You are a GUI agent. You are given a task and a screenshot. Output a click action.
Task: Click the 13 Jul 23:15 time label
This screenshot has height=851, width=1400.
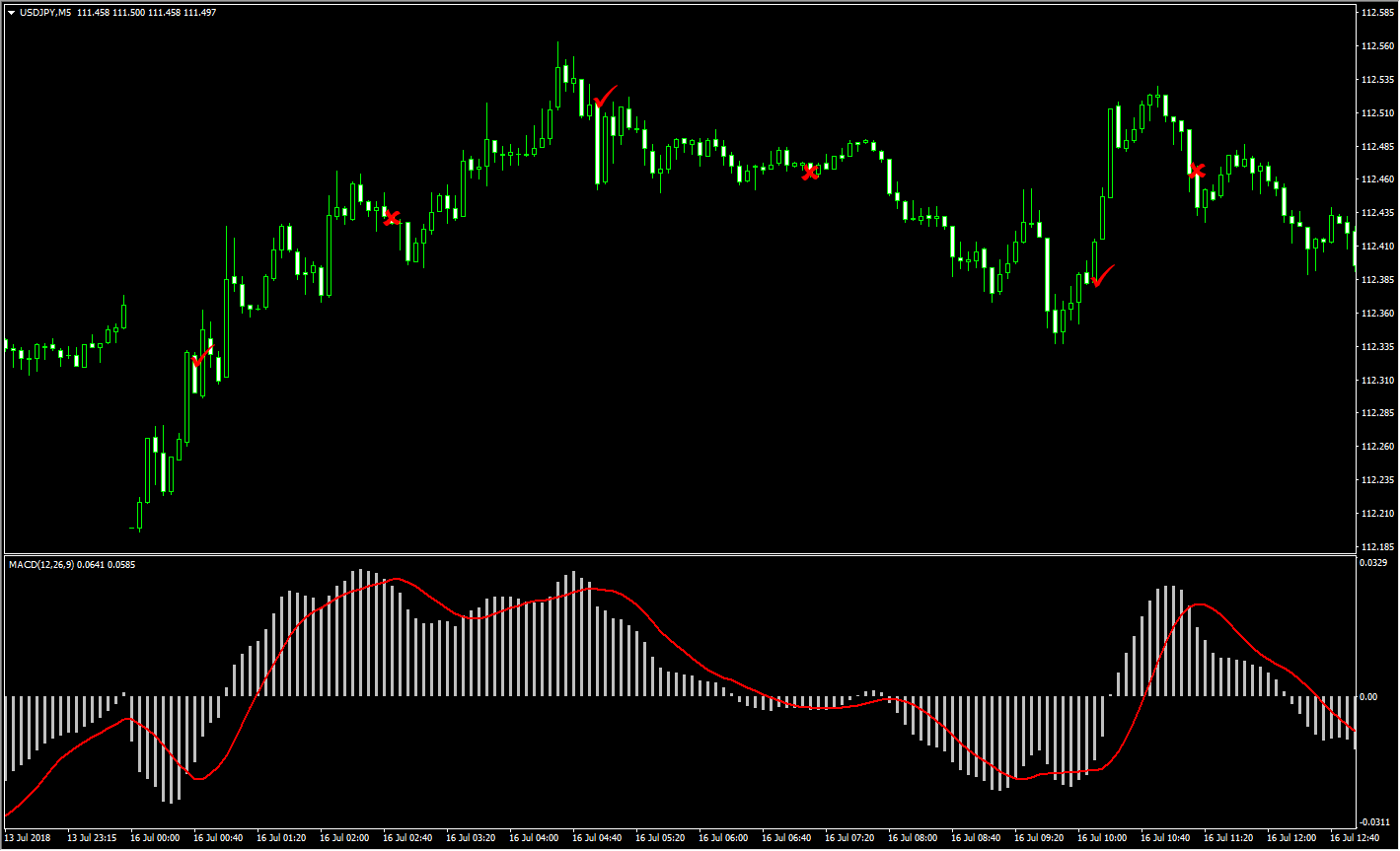point(92,839)
